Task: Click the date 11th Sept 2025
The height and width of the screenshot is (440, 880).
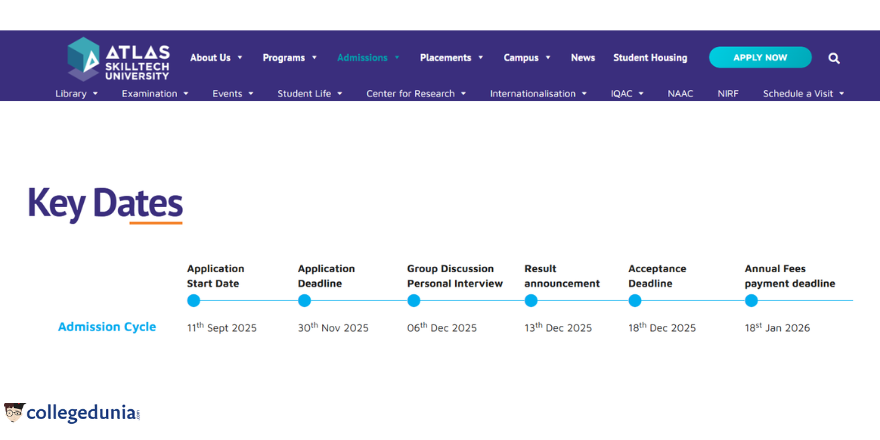Action: pyautogui.click(x=222, y=327)
